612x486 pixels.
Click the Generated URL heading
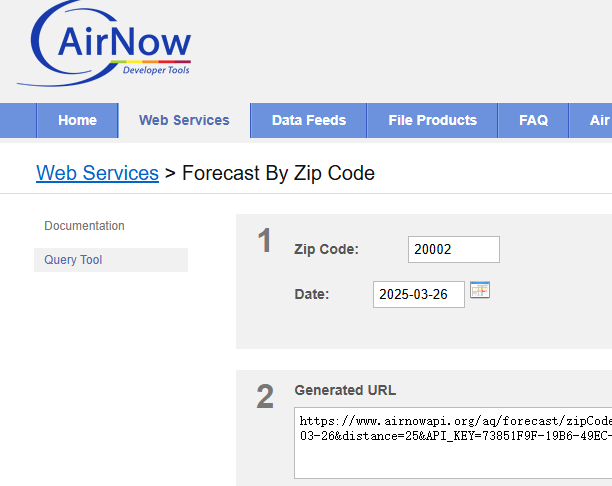coord(345,390)
